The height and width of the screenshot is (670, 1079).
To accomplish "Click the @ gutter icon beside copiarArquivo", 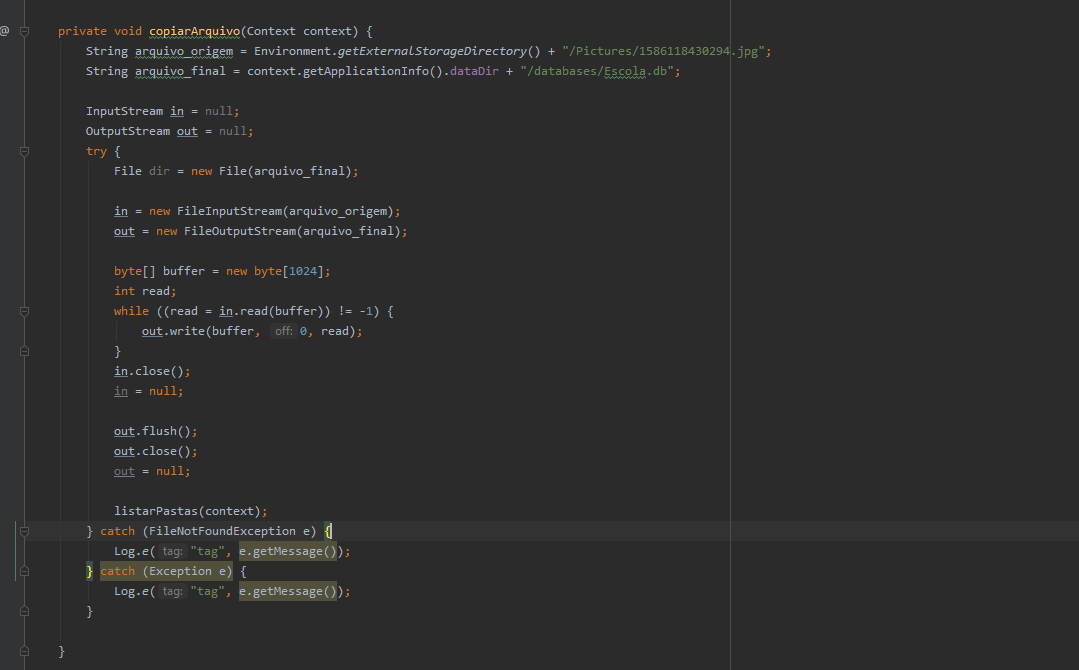I will [x=4, y=31].
